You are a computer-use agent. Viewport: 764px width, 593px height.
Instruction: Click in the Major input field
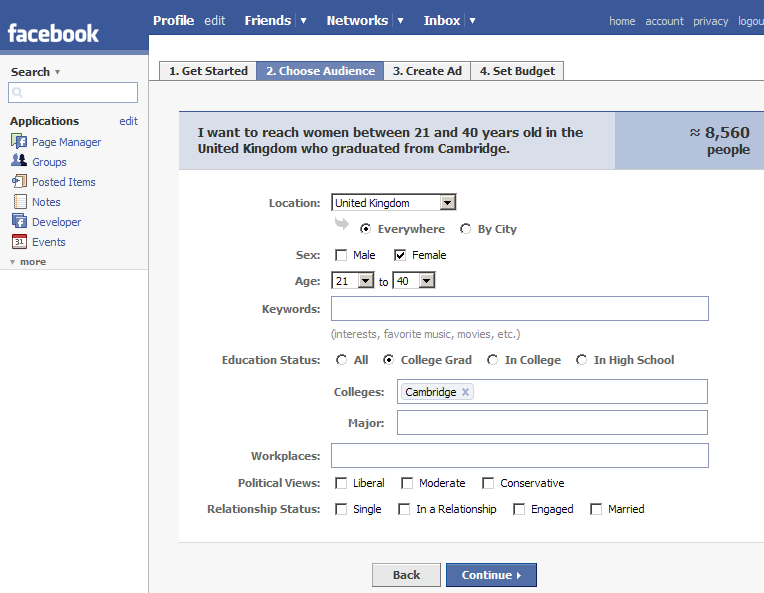(x=553, y=422)
